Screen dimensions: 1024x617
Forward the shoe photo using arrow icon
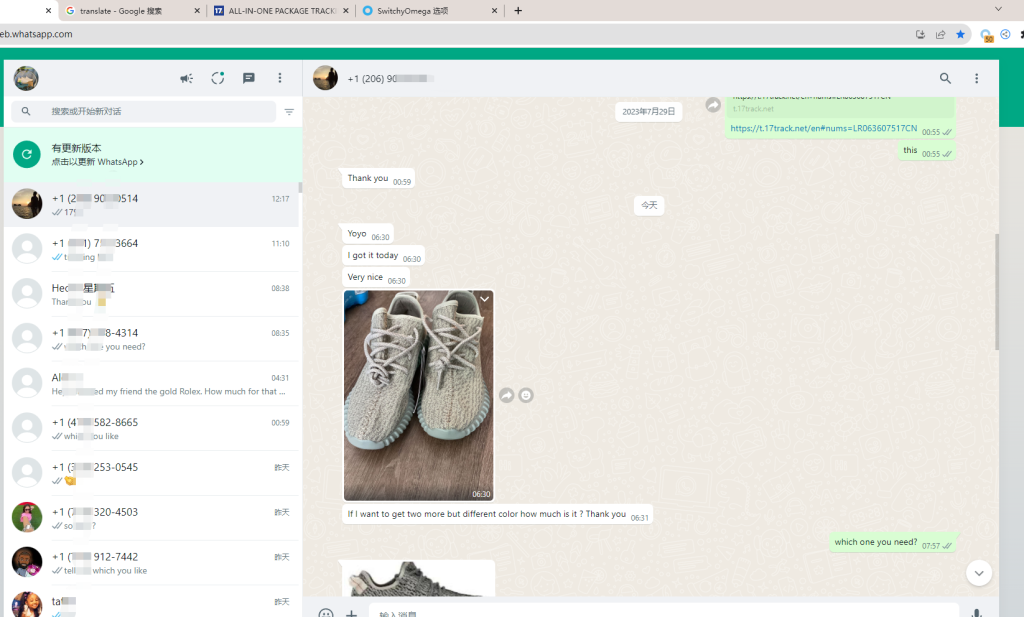click(507, 395)
